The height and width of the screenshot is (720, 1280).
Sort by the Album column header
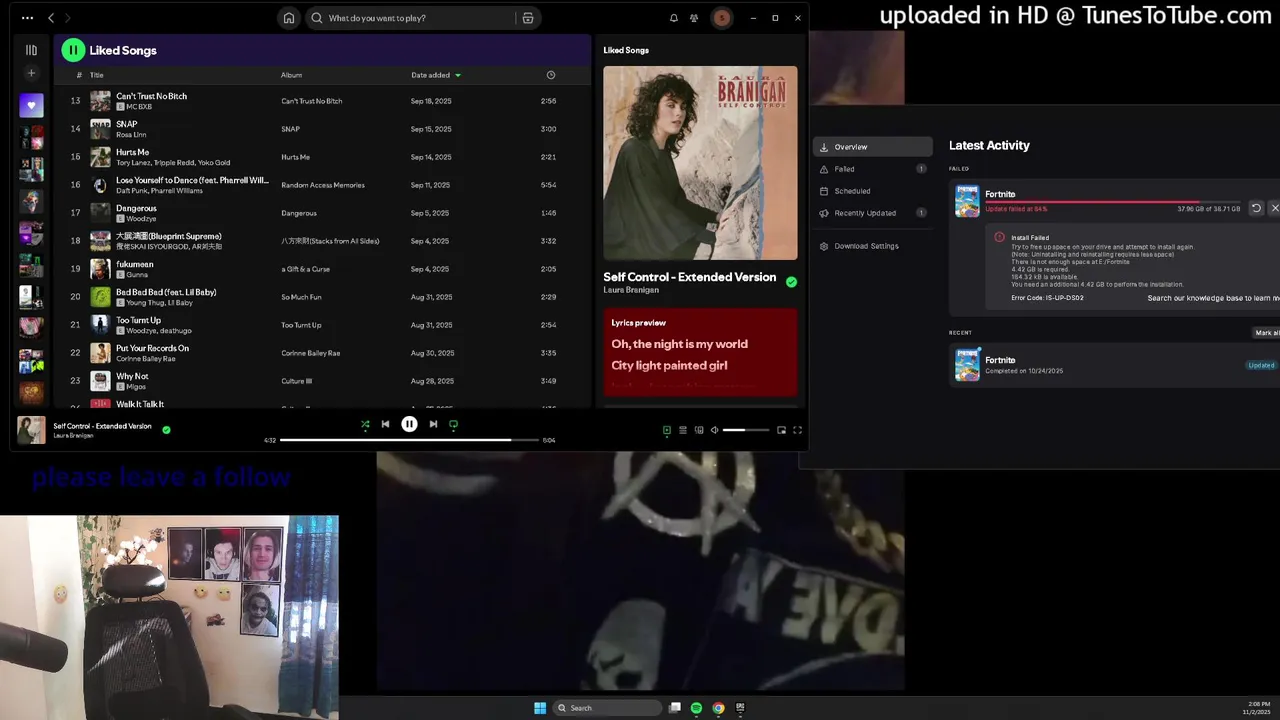click(291, 75)
